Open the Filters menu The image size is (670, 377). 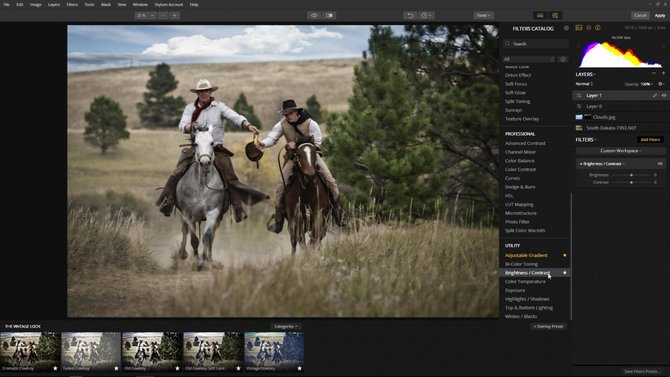coord(72,4)
